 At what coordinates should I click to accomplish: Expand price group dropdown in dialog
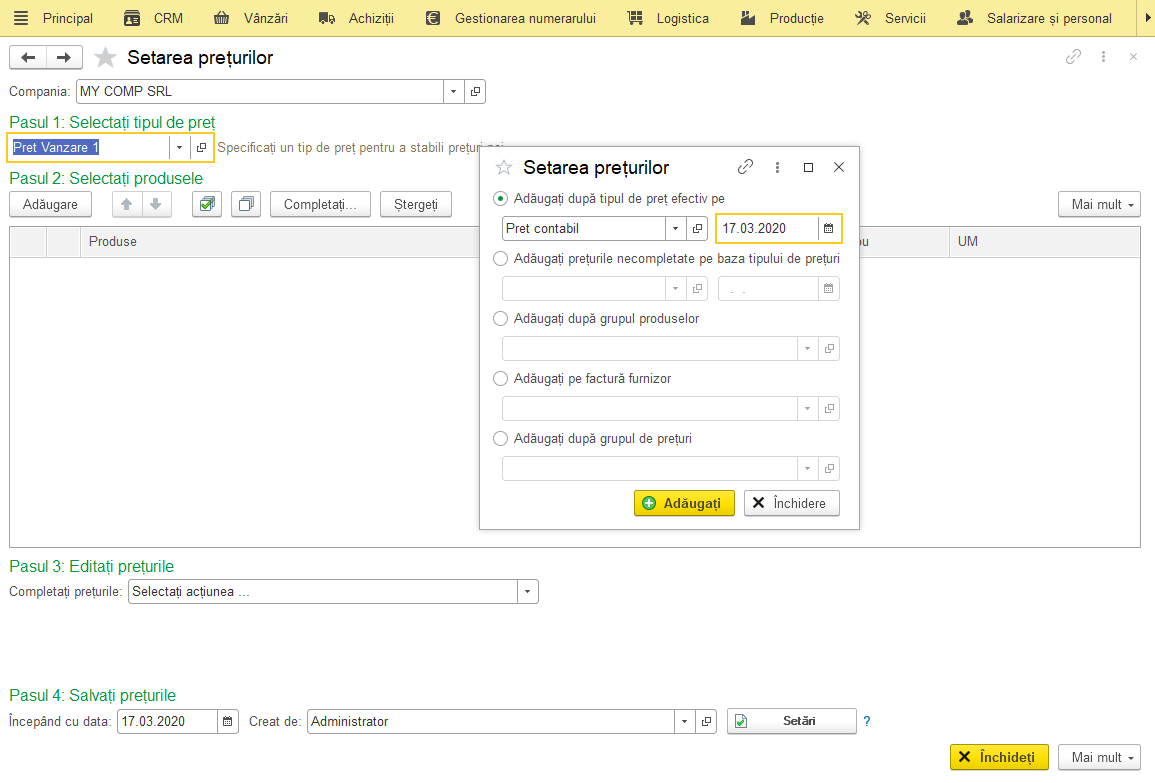coord(807,468)
